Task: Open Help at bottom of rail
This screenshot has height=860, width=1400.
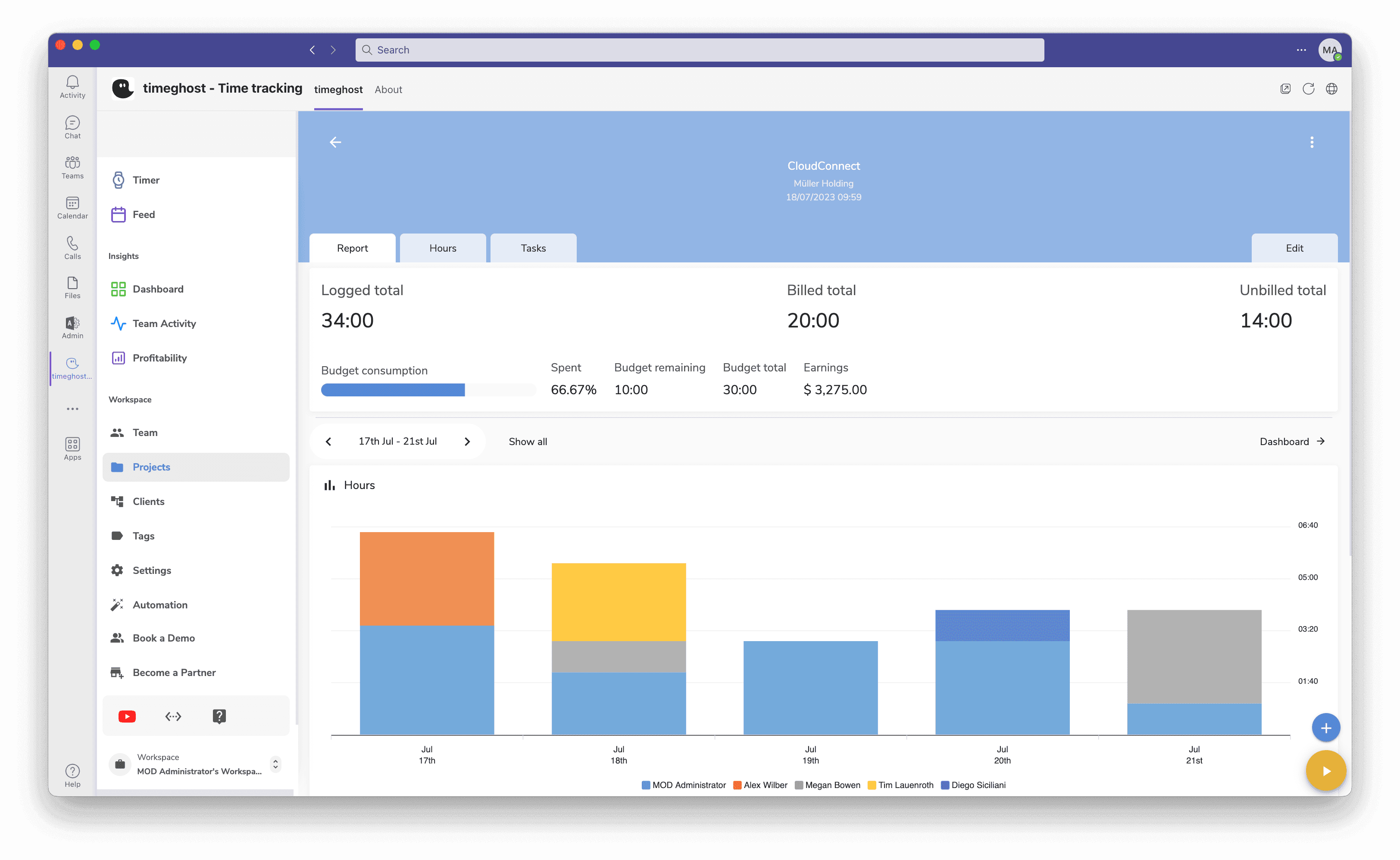Action: pos(72,775)
